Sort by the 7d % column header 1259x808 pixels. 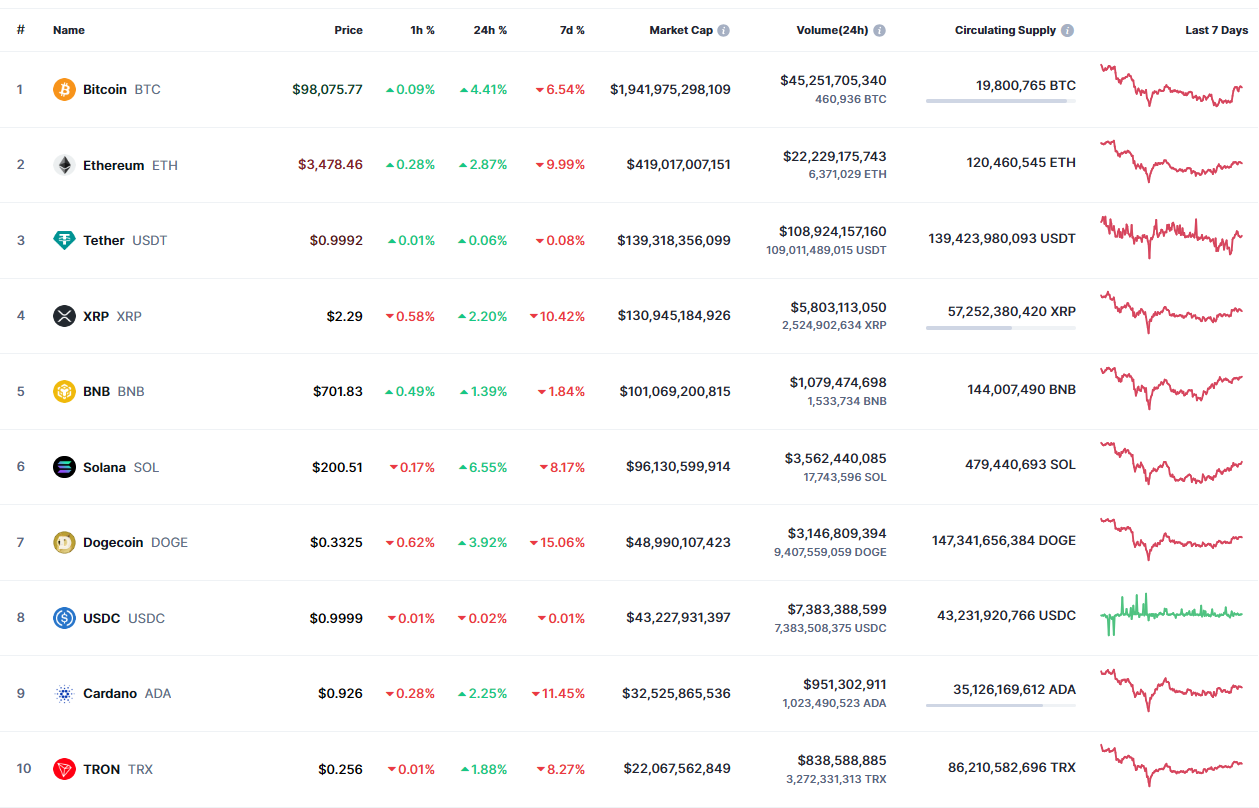(x=572, y=30)
